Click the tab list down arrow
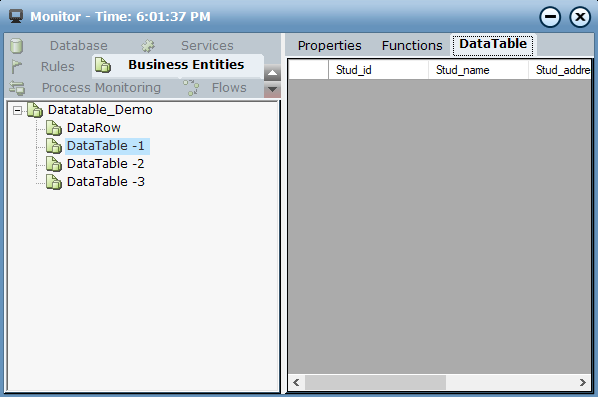 (272, 90)
